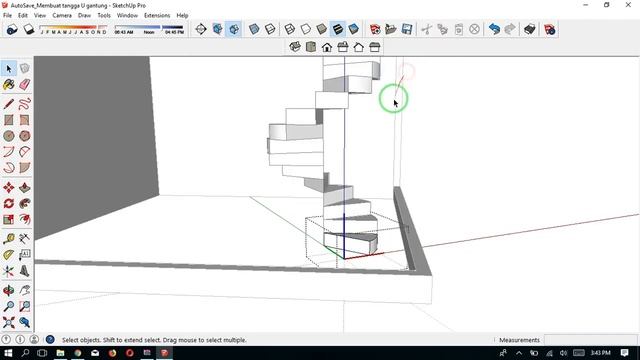This screenshot has width=640, height=360.
Task: Select the Follow Me tool
Action: (24, 203)
